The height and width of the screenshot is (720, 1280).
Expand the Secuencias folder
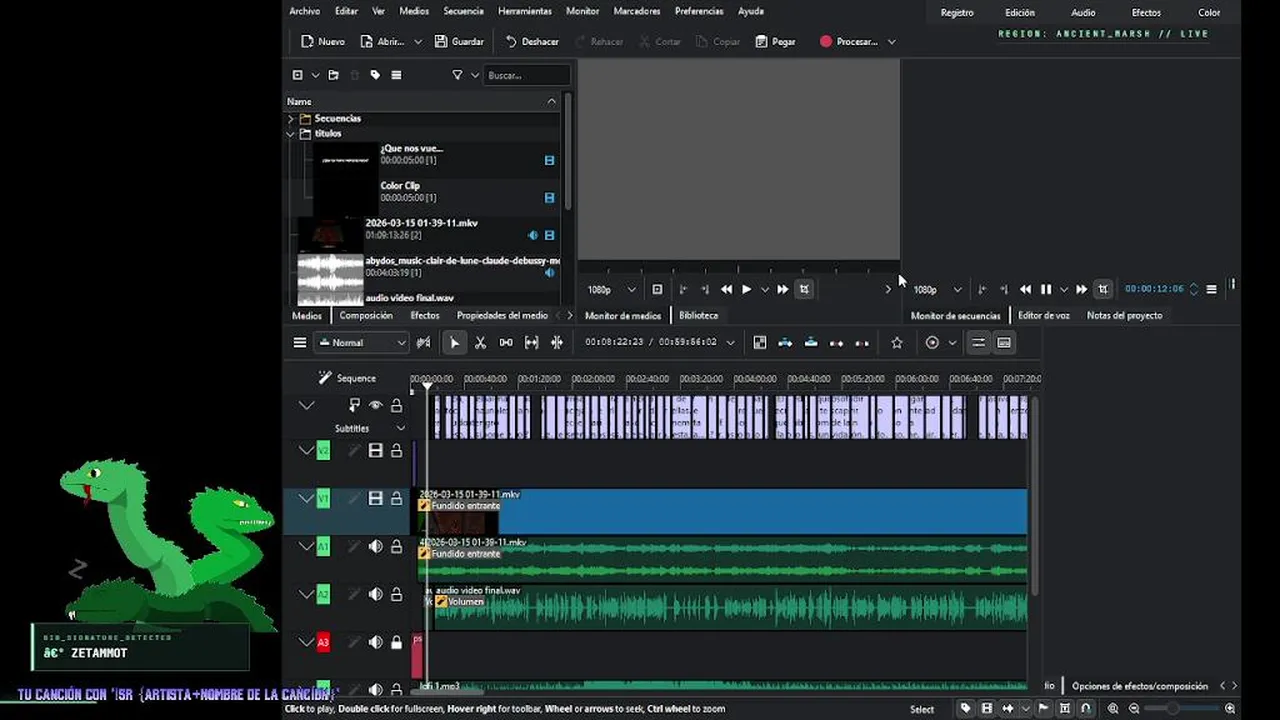pos(291,118)
